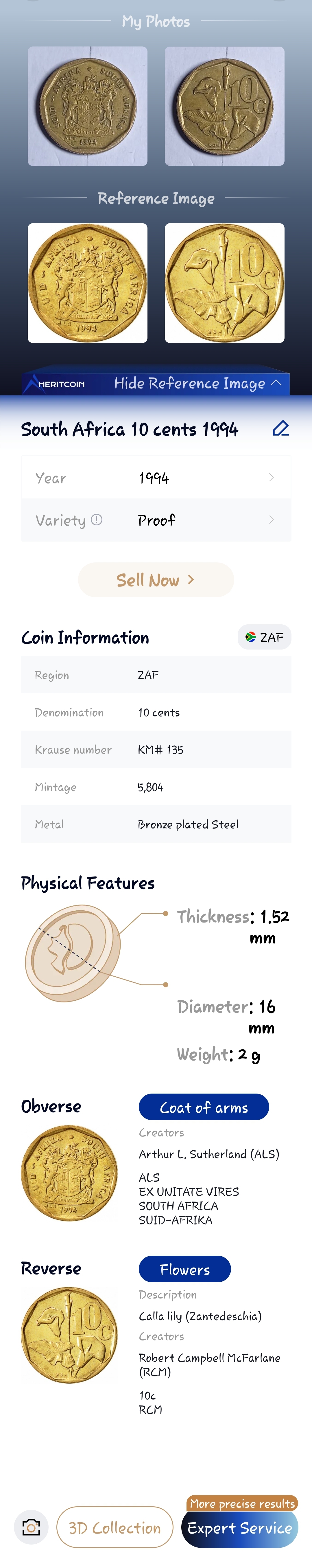The width and height of the screenshot is (312, 1568).
Task: Open the Variety Proof row chevron
Action: point(271,520)
